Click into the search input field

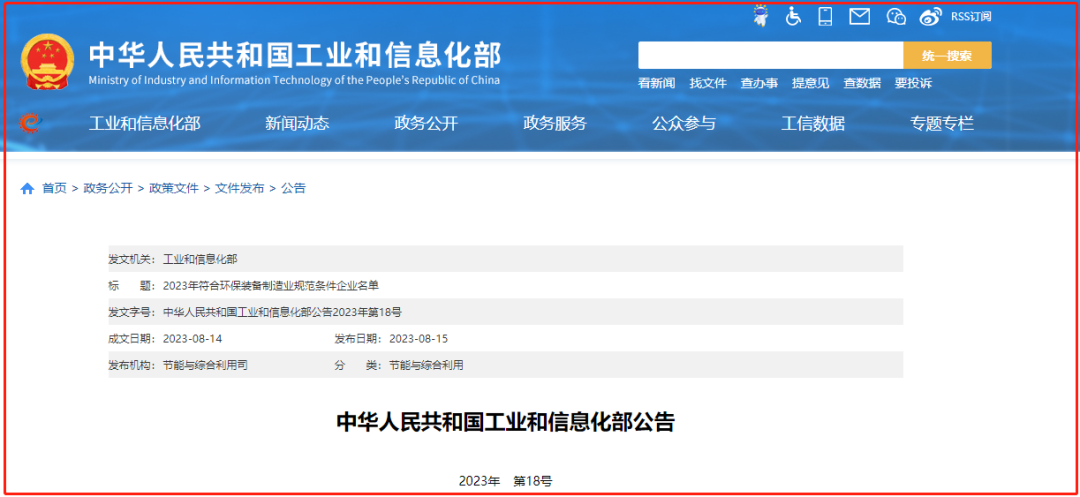point(770,56)
